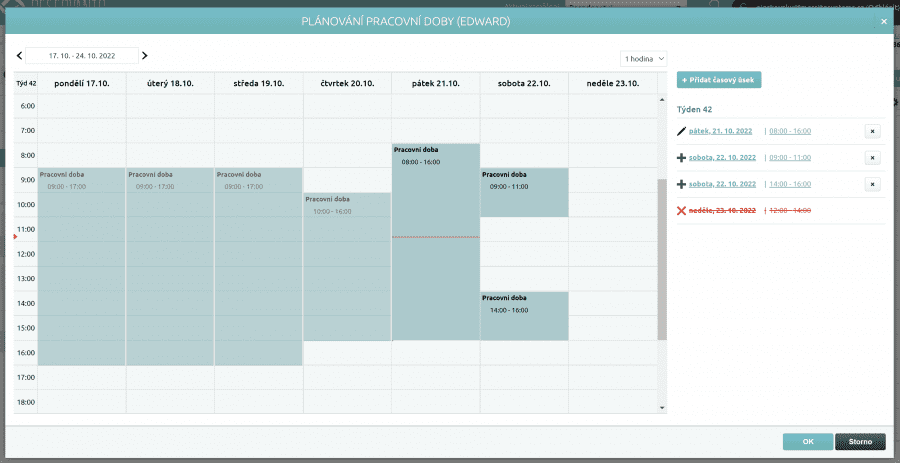Remove the sobota 09:00 - 11:00 entry
Screen dimensions: 900x463
[x=871, y=158]
